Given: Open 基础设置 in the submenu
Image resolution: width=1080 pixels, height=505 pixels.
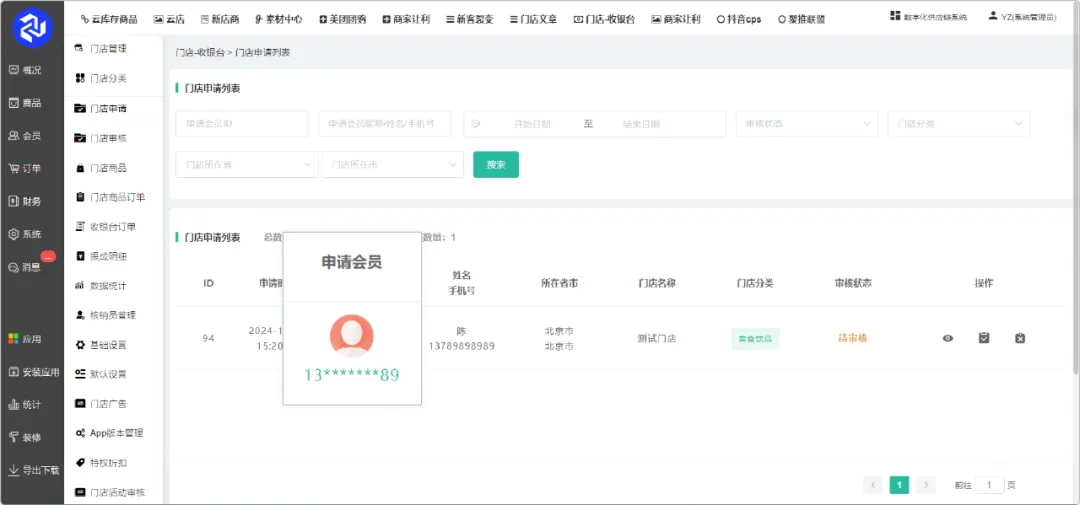Looking at the screenshot, I should [x=101, y=345].
